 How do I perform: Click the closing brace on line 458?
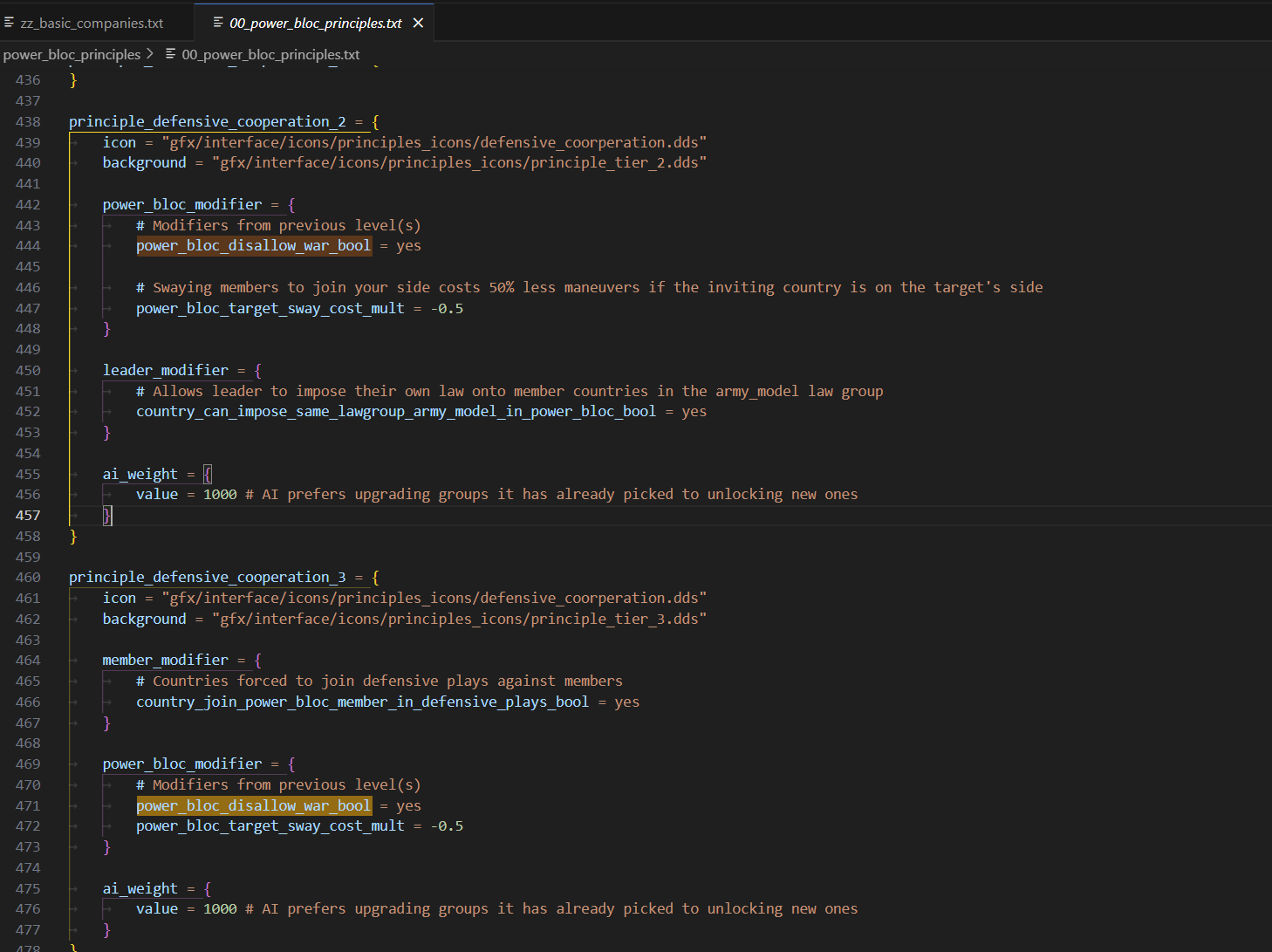tap(73, 536)
